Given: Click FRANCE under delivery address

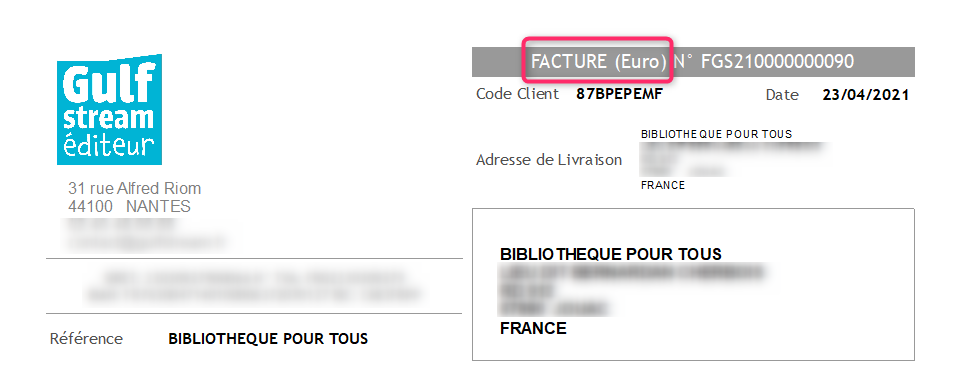Looking at the screenshot, I should coord(662,185).
